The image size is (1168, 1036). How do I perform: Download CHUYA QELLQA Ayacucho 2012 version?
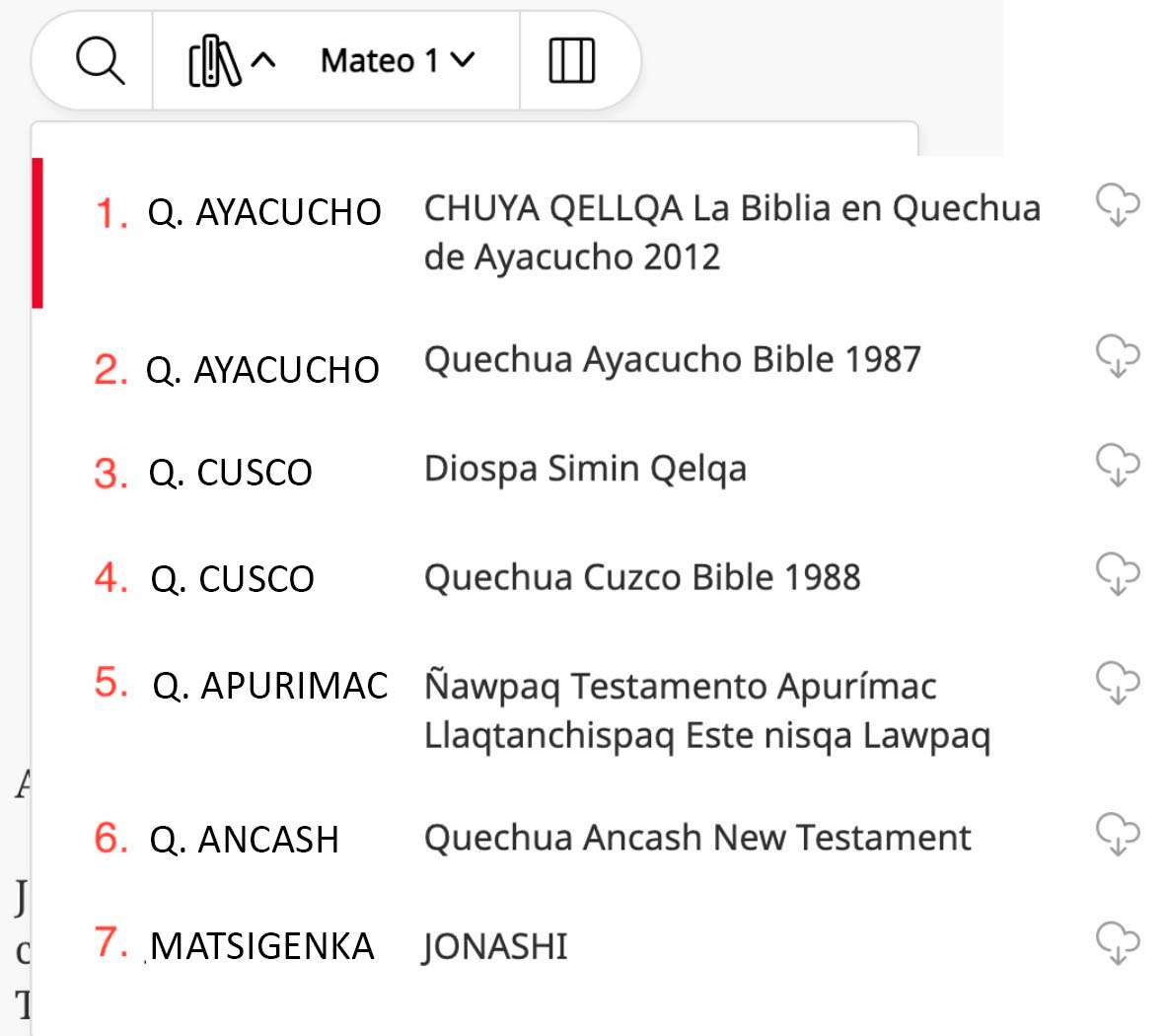coord(1118,205)
